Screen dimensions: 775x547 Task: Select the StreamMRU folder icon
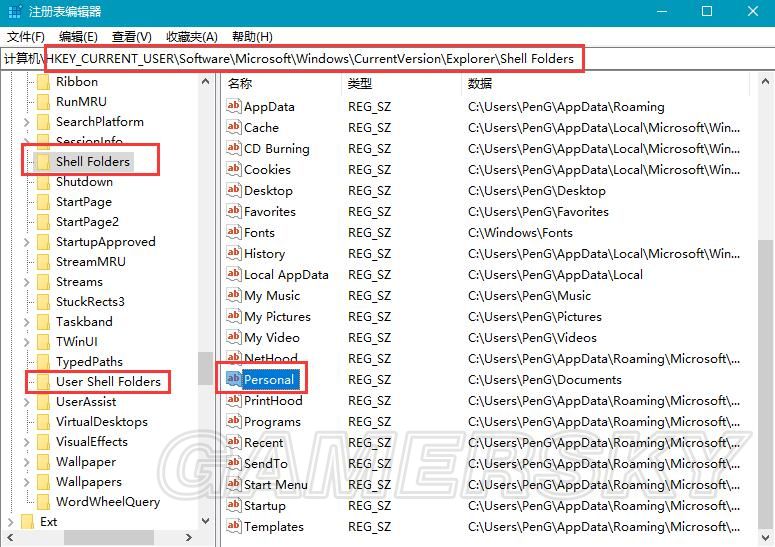click(43, 262)
